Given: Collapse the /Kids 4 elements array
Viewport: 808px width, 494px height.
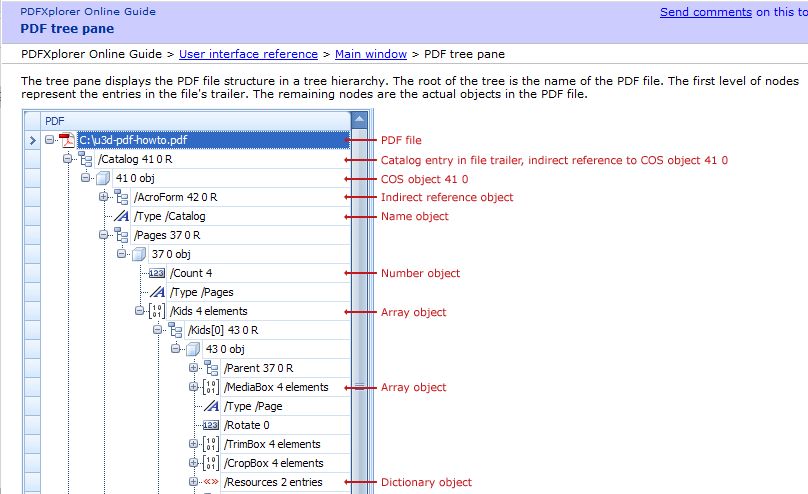Looking at the screenshot, I should tap(140, 311).
